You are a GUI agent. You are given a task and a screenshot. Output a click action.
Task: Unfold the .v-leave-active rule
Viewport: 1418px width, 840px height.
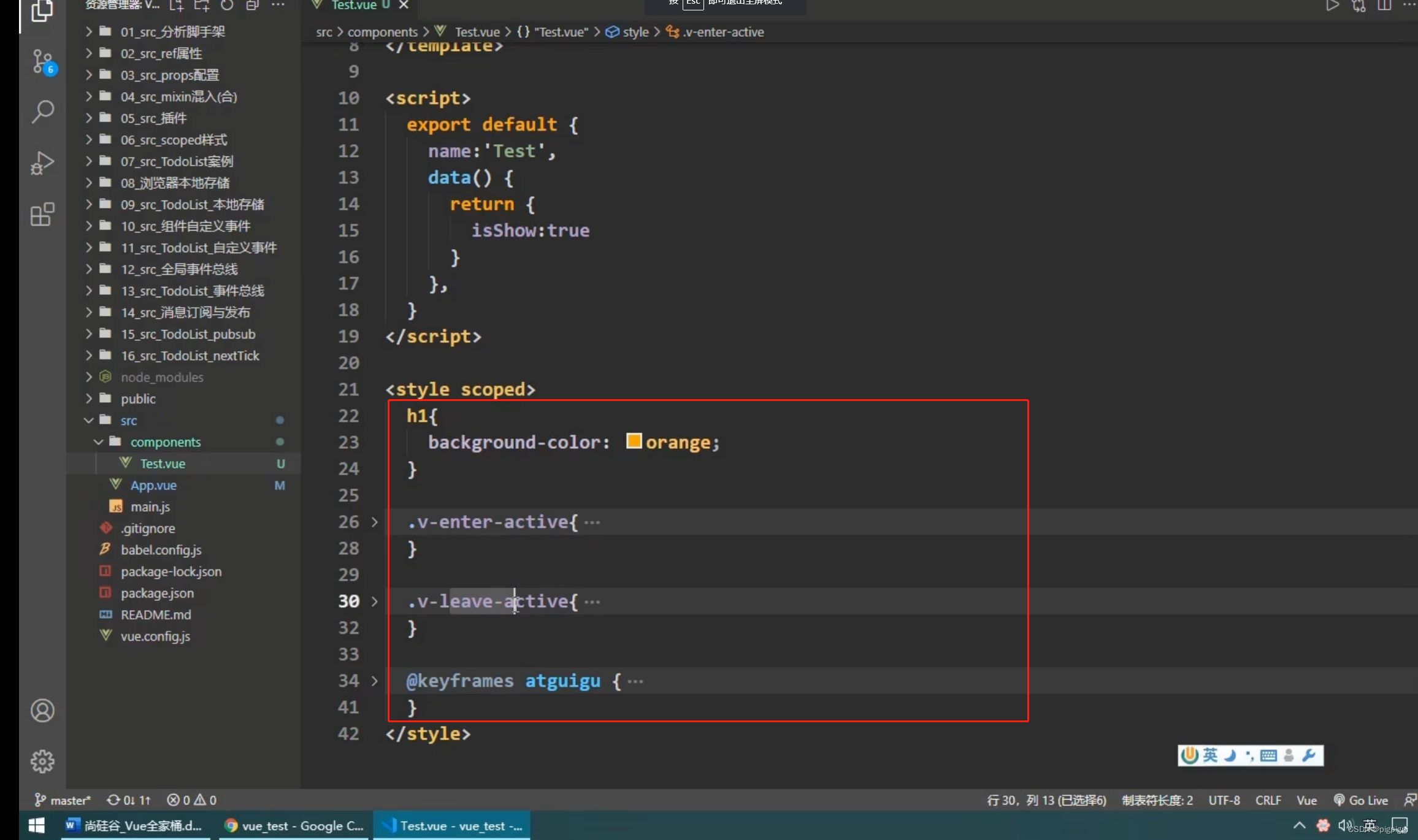pyautogui.click(x=375, y=601)
